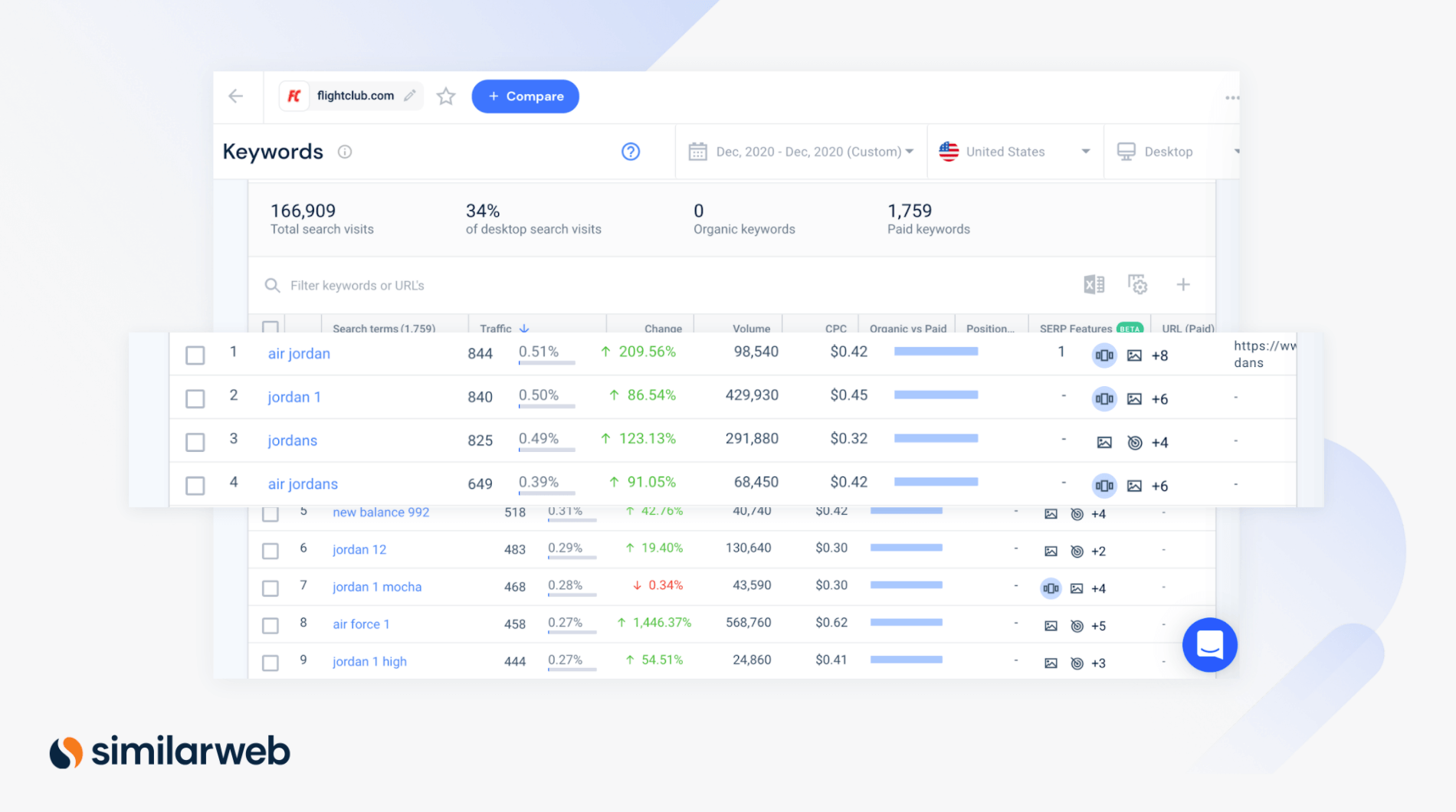Open the air force 1 keyword link
Screen dimensions: 1456x812
coord(360,624)
